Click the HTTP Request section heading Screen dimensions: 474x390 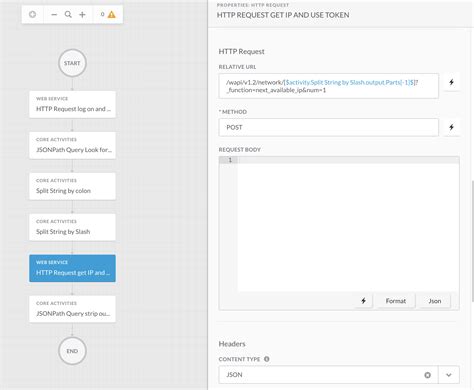[x=241, y=52]
